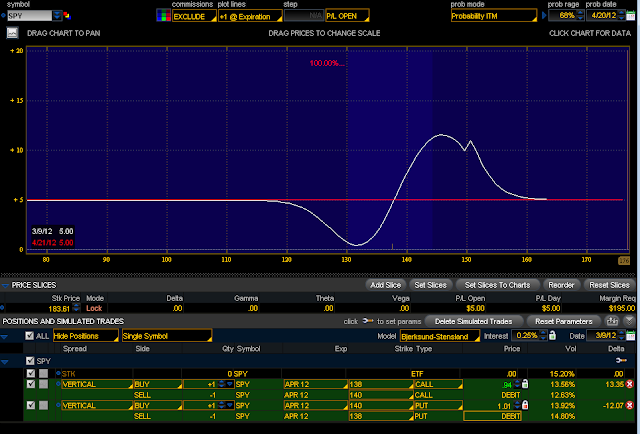Open the calendar icon beside Date 3/9/12
The height and width of the screenshot is (434, 640).
pos(631,336)
